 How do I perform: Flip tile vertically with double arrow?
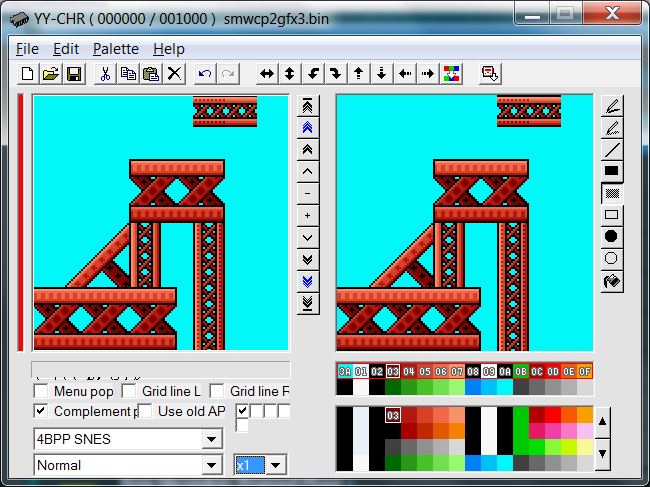click(x=290, y=74)
